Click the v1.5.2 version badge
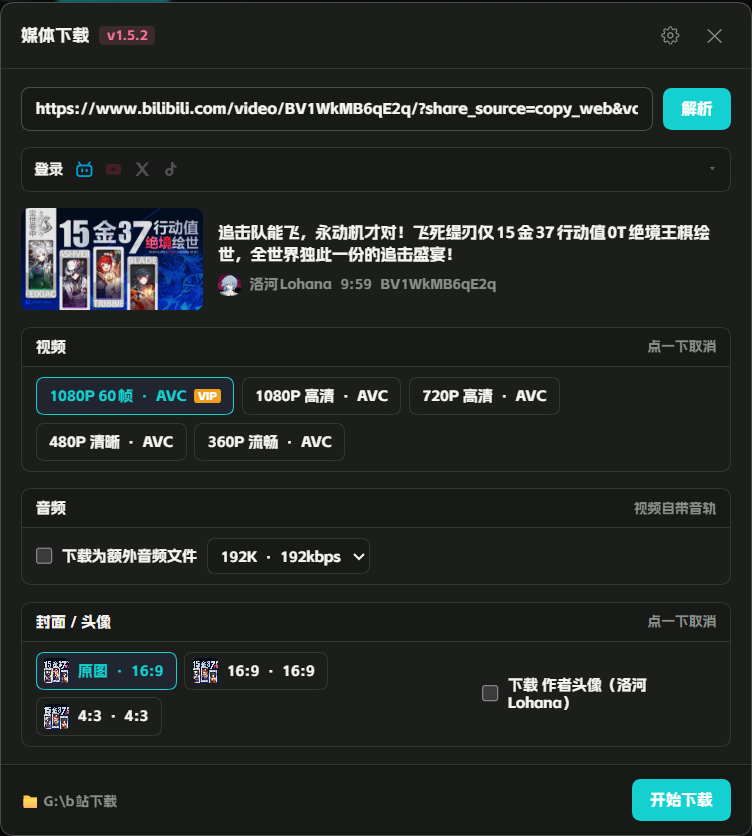Screen dimensions: 752x836 pyautogui.click(x=127, y=36)
